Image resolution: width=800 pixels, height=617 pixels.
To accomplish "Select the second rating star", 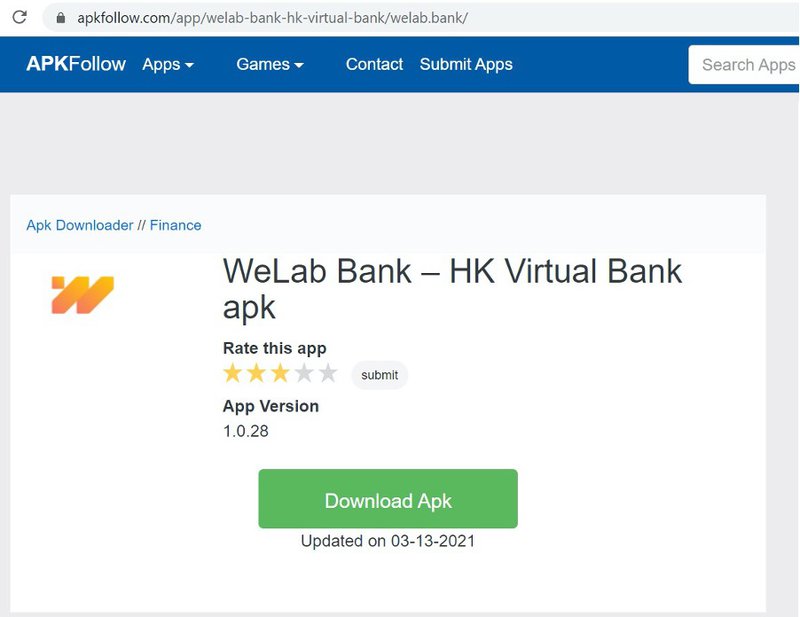I will coord(257,373).
